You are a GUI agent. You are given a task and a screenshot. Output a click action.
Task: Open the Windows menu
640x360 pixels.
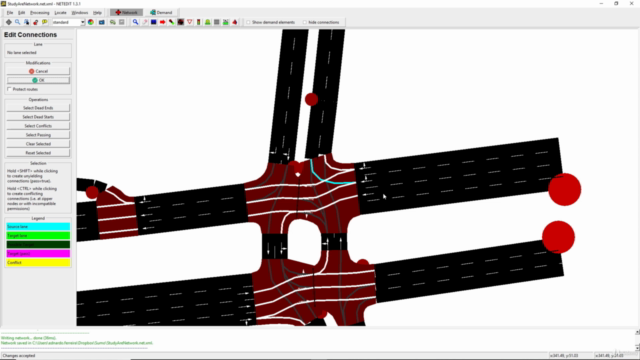click(x=80, y=13)
